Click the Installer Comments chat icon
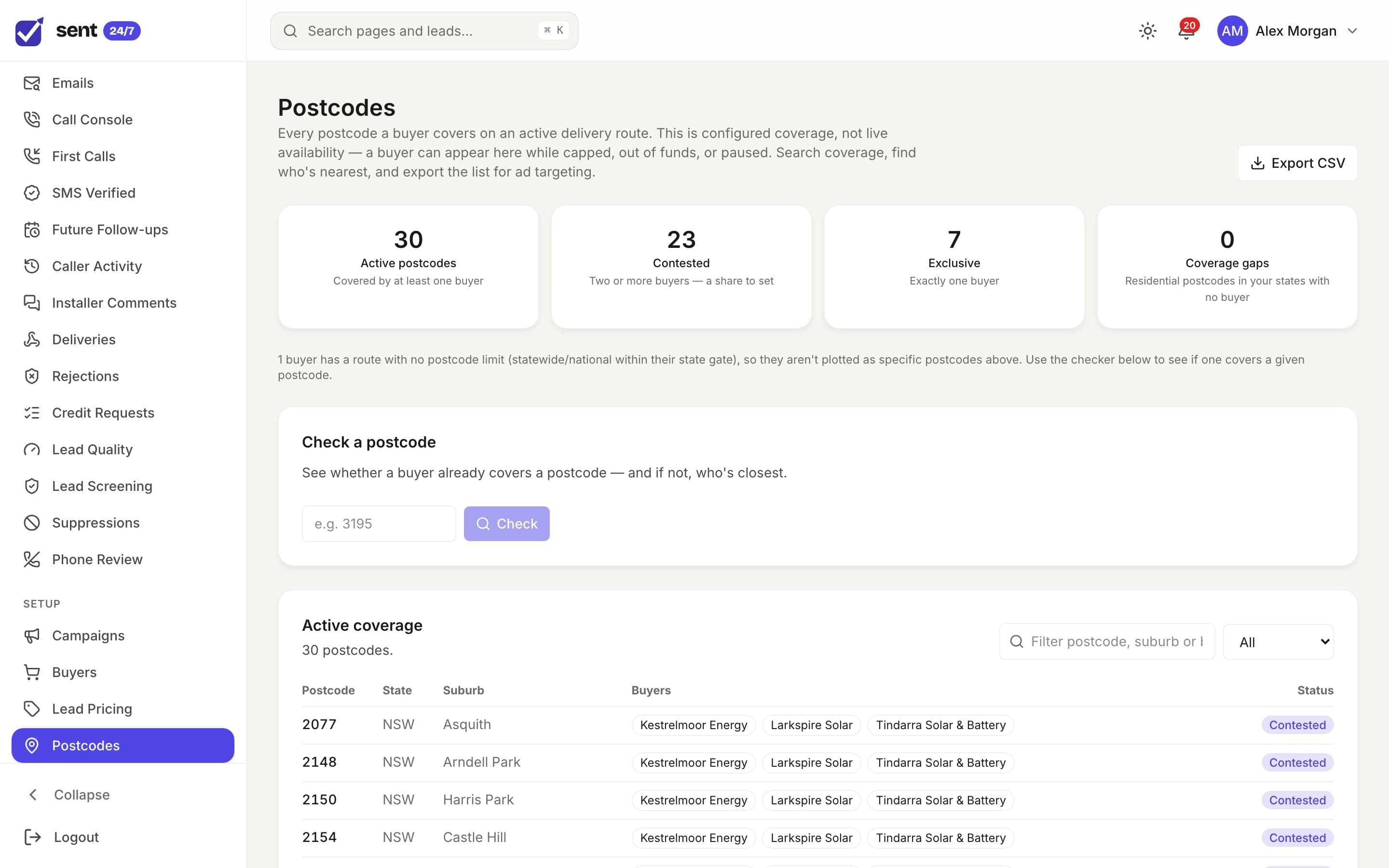 (31, 302)
